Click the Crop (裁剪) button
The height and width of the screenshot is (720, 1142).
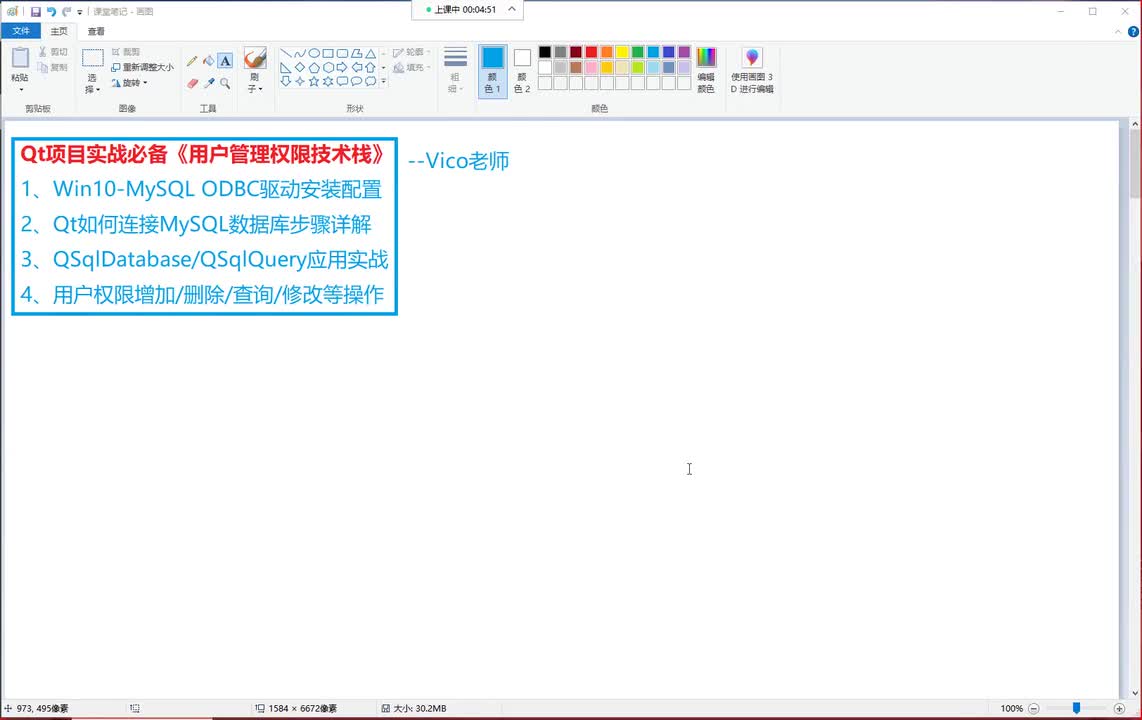pyautogui.click(x=126, y=52)
